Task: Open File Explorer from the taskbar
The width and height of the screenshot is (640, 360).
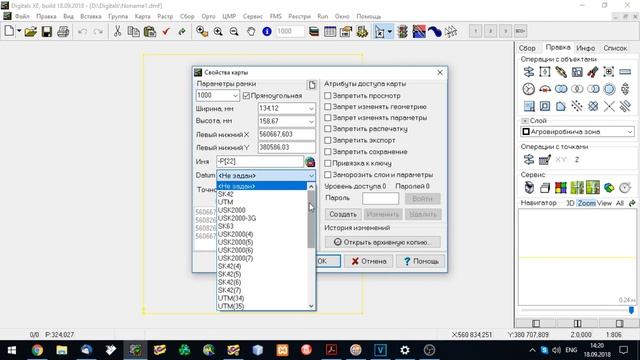Action: pyautogui.click(x=62, y=350)
